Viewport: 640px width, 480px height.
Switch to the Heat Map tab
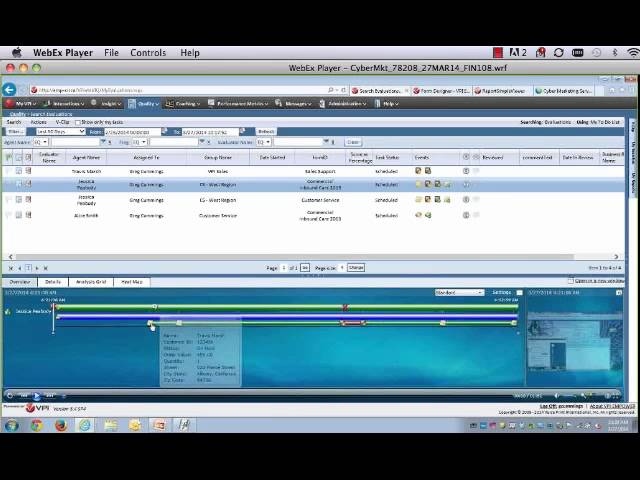[x=132, y=282]
